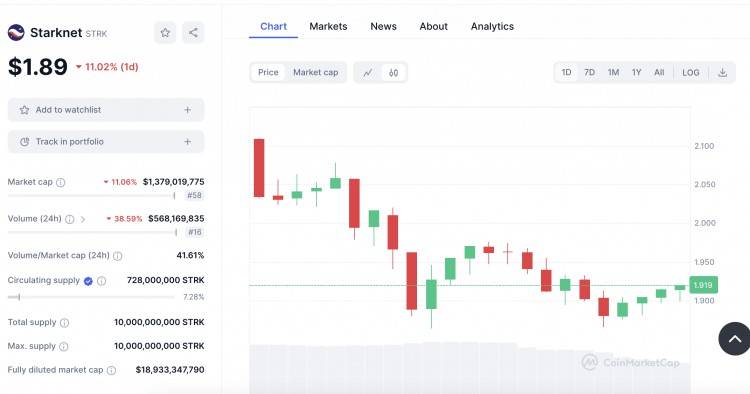
Task: Toggle the Price chart mode
Action: pyautogui.click(x=268, y=73)
